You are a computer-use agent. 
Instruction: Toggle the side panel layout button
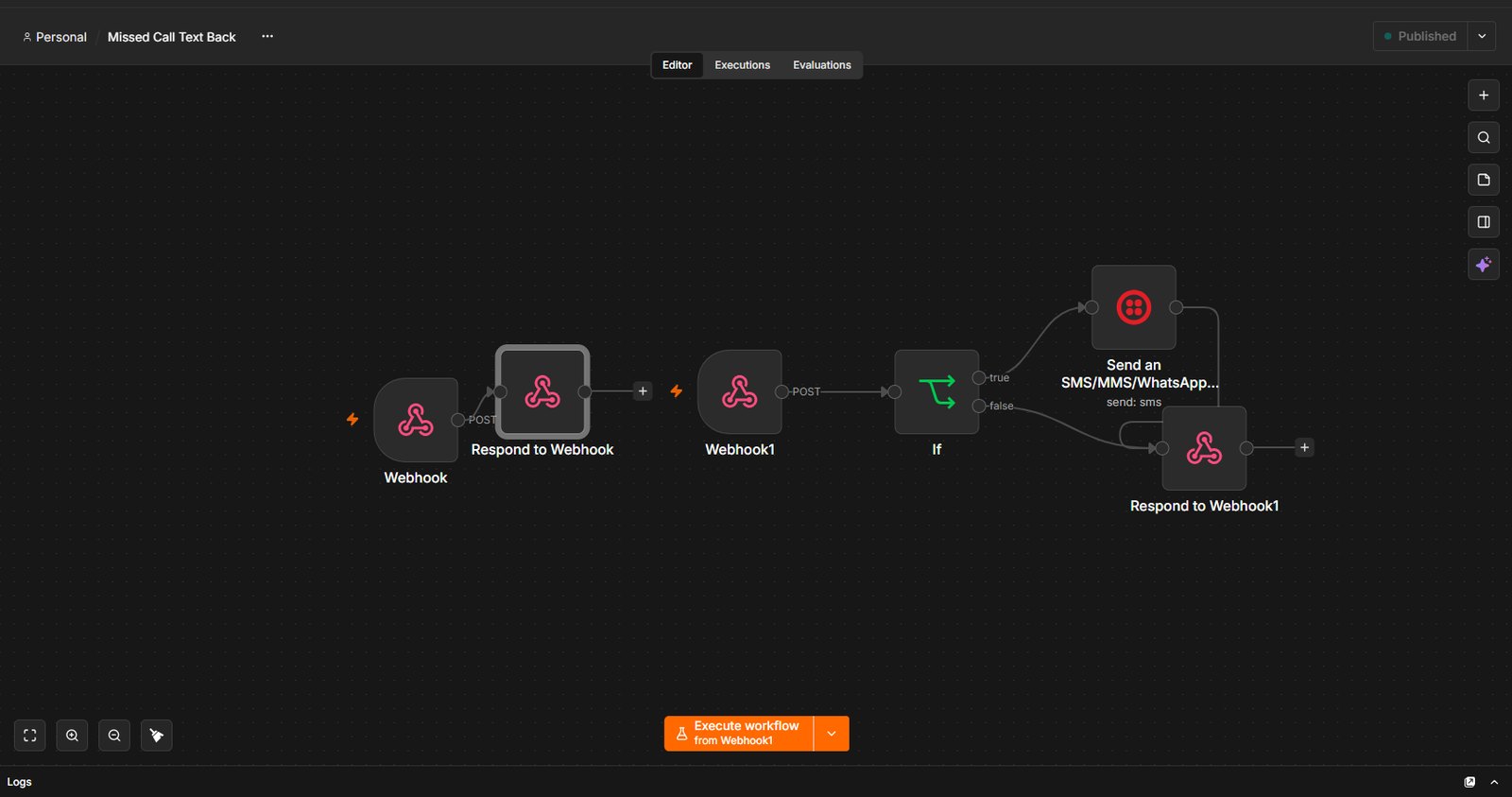(x=1484, y=222)
